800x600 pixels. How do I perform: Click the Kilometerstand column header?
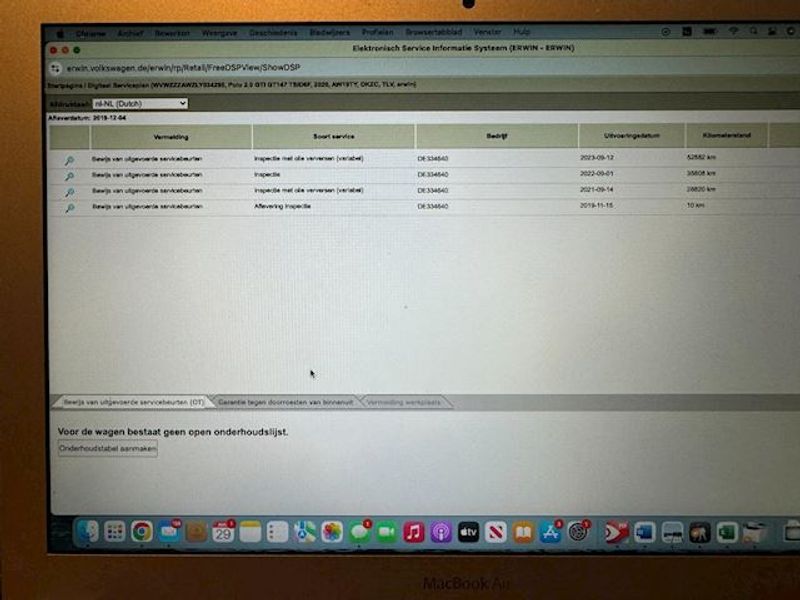tap(726, 136)
